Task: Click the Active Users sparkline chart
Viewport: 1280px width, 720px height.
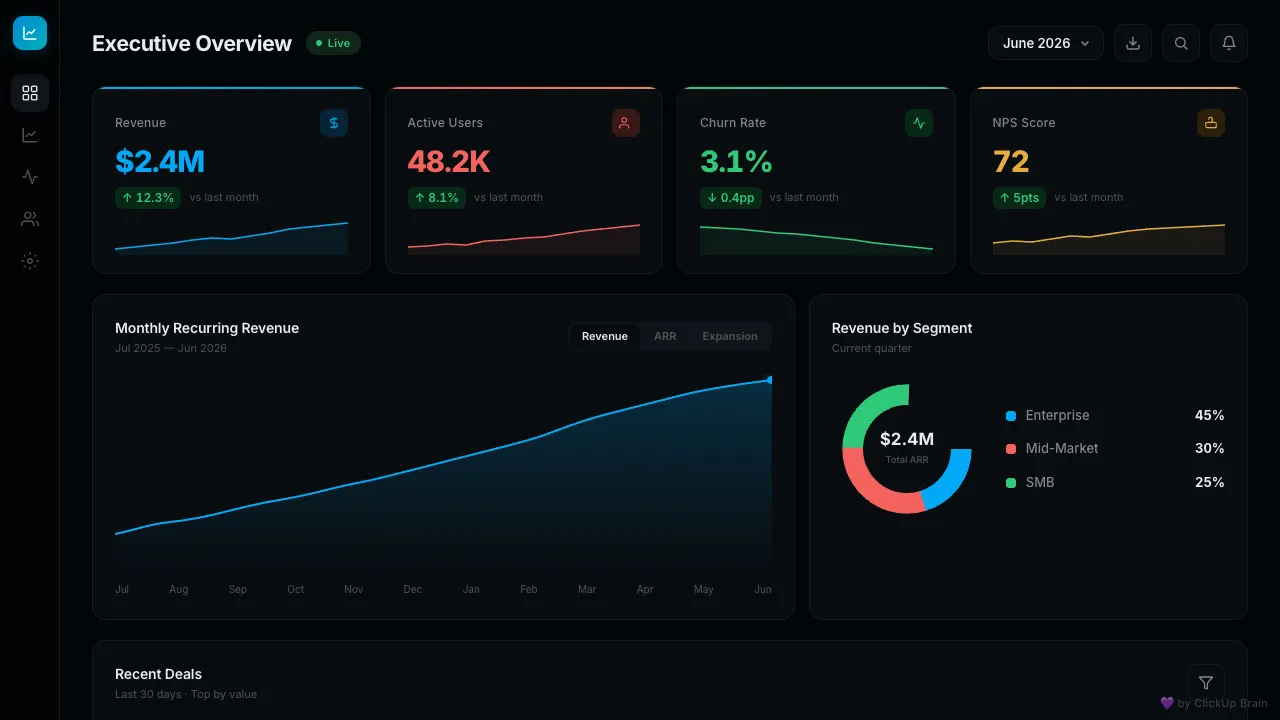Action: [x=524, y=240]
